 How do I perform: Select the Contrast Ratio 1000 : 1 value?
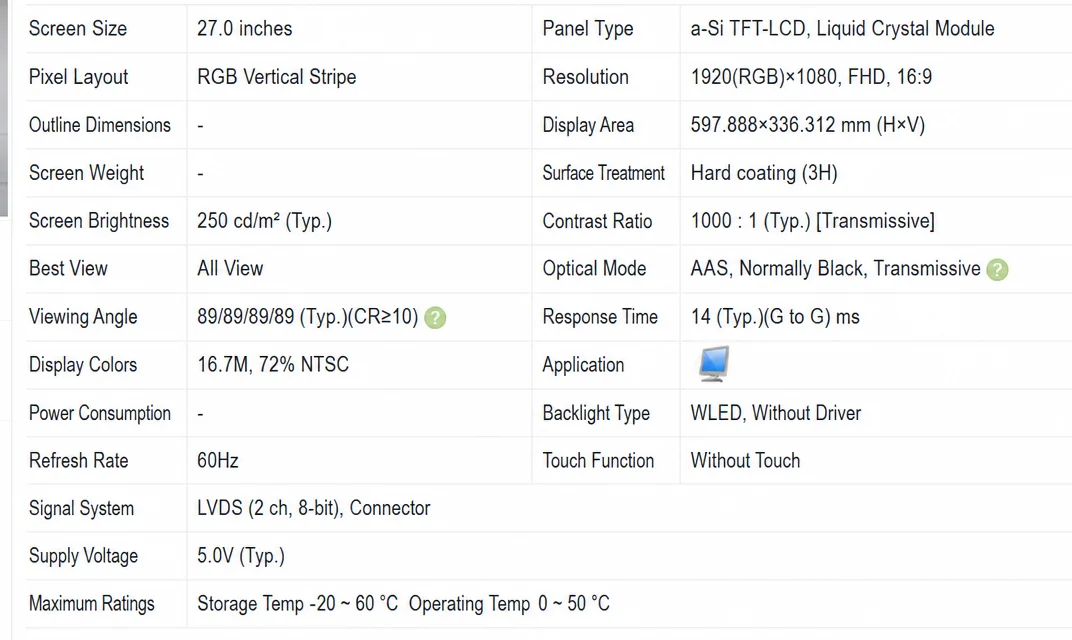click(x=812, y=221)
